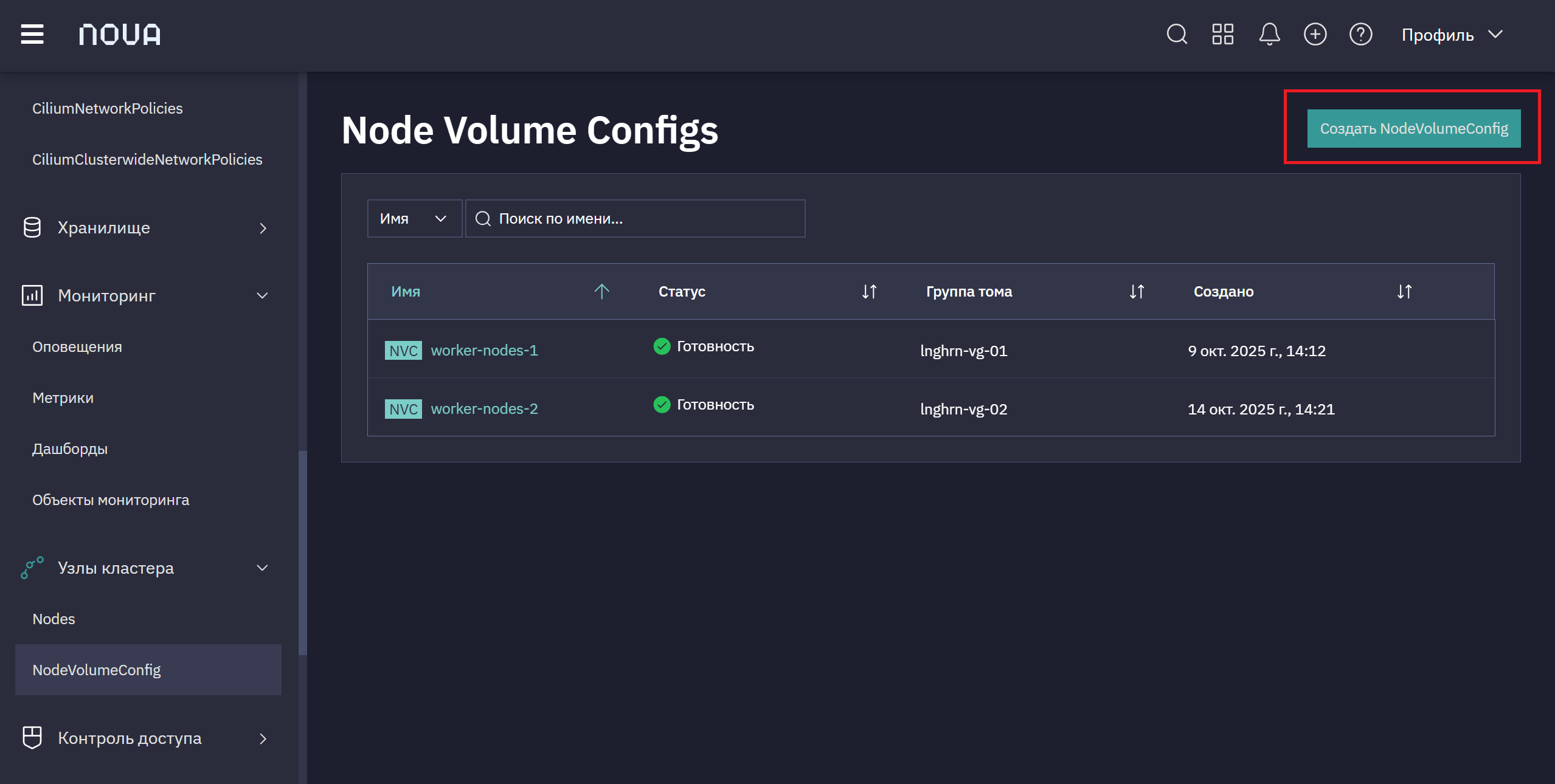The height and width of the screenshot is (784, 1555).
Task: Open global search with magnifier icon
Action: [x=1177, y=34]
